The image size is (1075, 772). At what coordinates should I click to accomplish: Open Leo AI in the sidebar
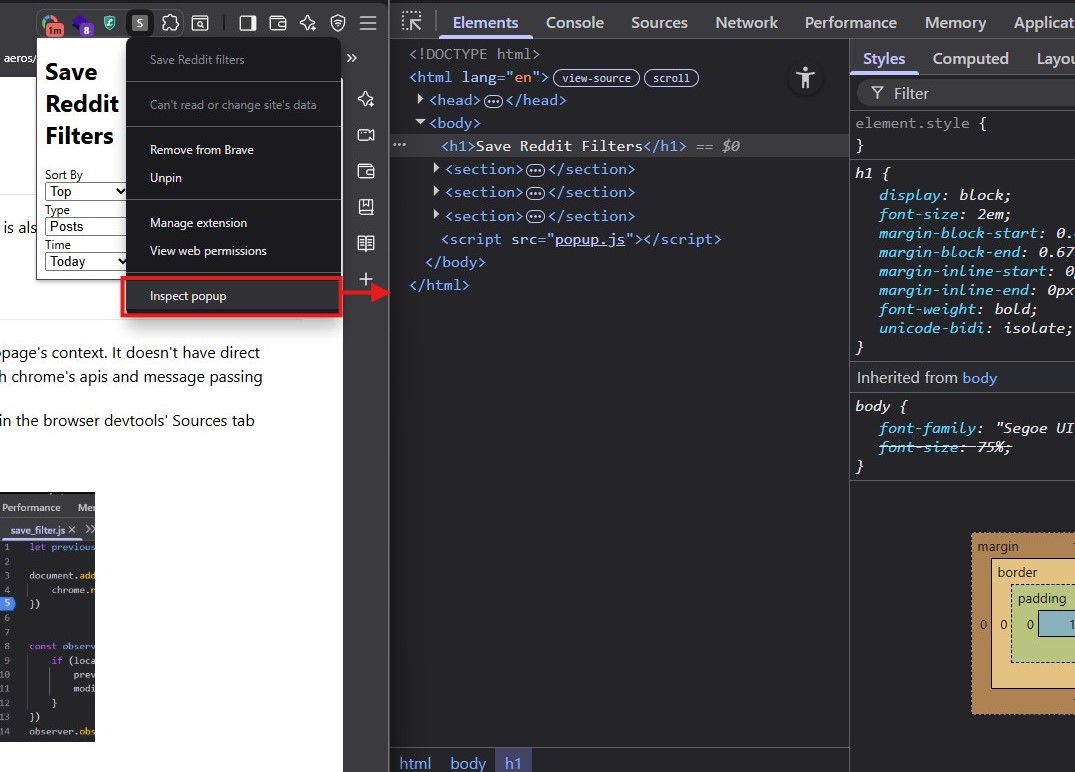[366, 99]
